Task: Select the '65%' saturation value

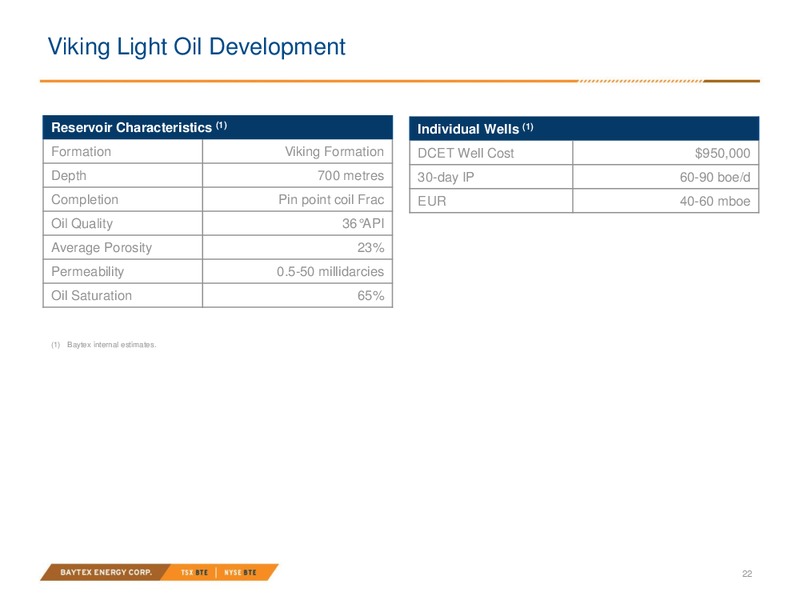Action: coord(370,295)
